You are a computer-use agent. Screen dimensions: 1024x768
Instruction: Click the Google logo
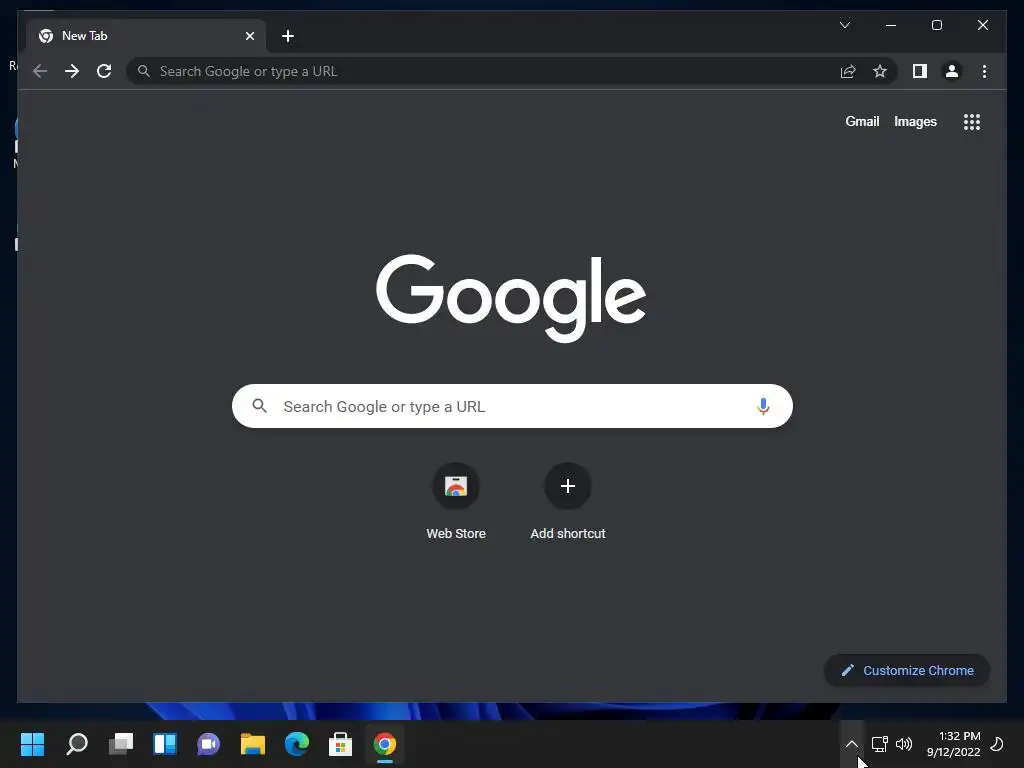click(511, 298)
